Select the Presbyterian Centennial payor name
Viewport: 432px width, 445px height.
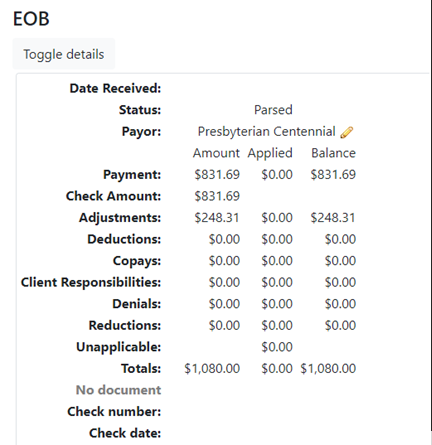click(266, 131)
